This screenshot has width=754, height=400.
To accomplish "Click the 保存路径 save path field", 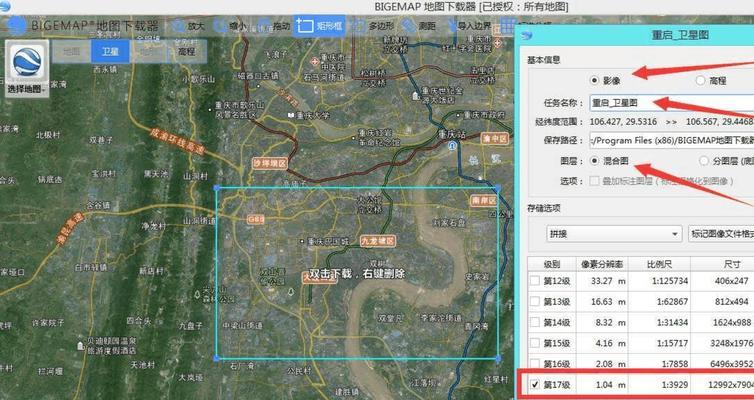I will [672, 140].
